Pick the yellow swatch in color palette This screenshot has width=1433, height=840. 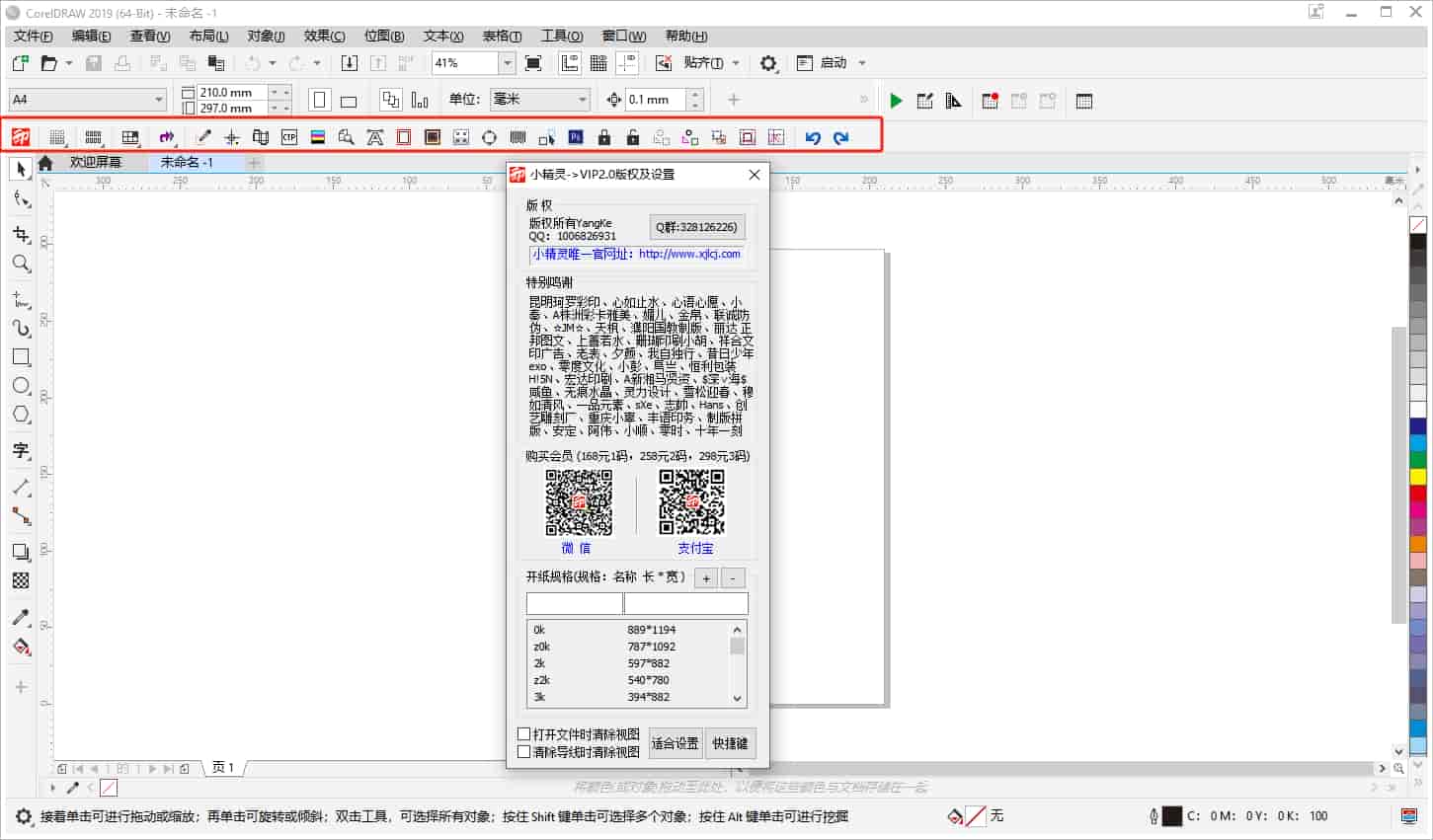click(1418, 477)
